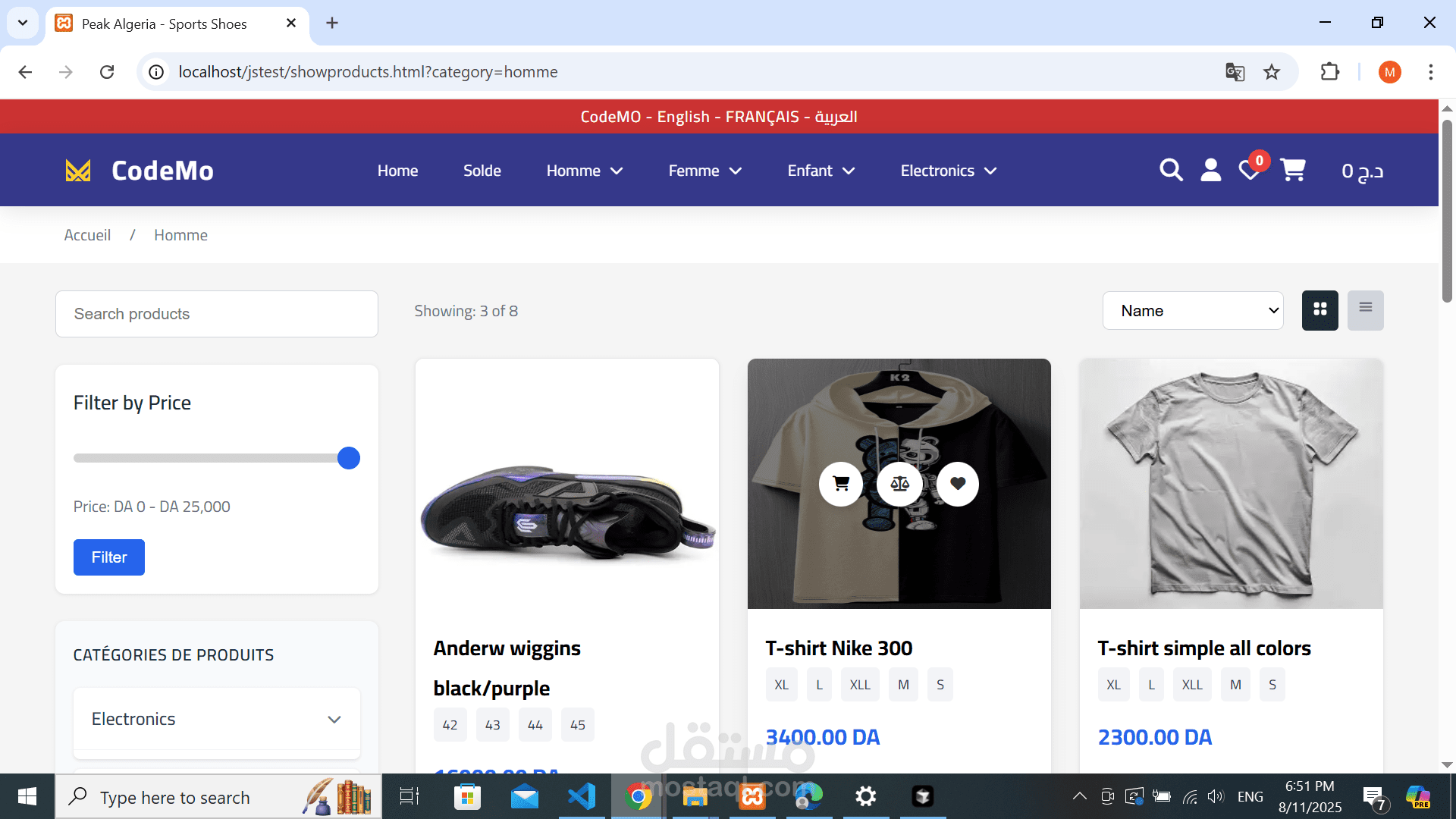Select size L for T-shirt simple all colors
Viewport: 1456px width, 819px height.
tap(1151, 685)
